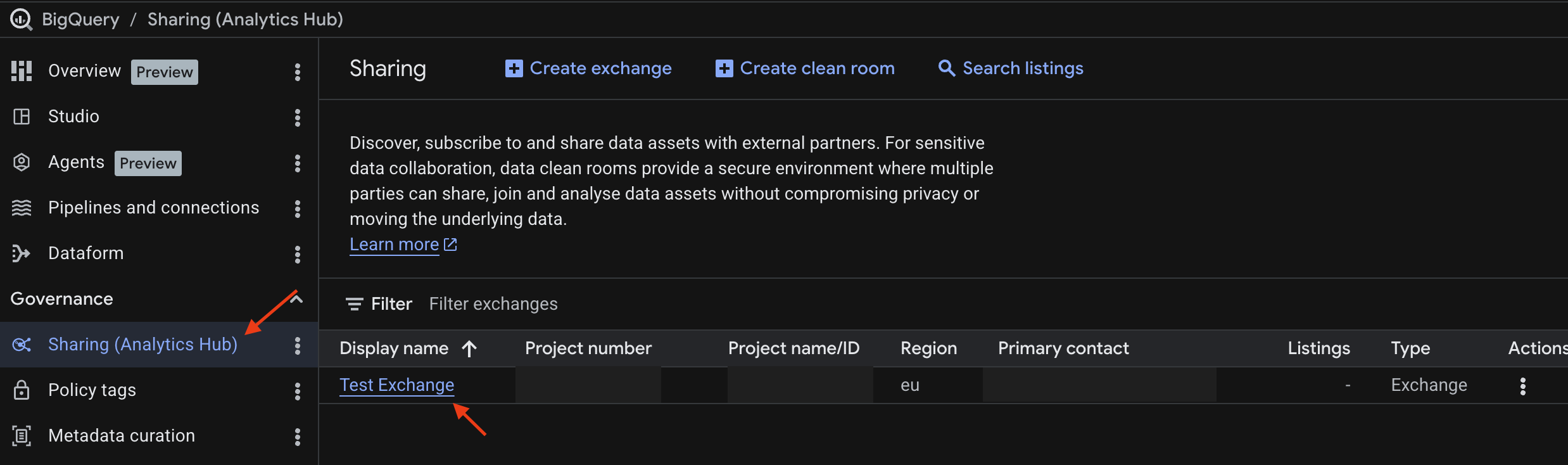Go to Overview in the sidebar
The width and height of the screenshot is (1568, 465).
pyautogui.click(x=84, y=71)
